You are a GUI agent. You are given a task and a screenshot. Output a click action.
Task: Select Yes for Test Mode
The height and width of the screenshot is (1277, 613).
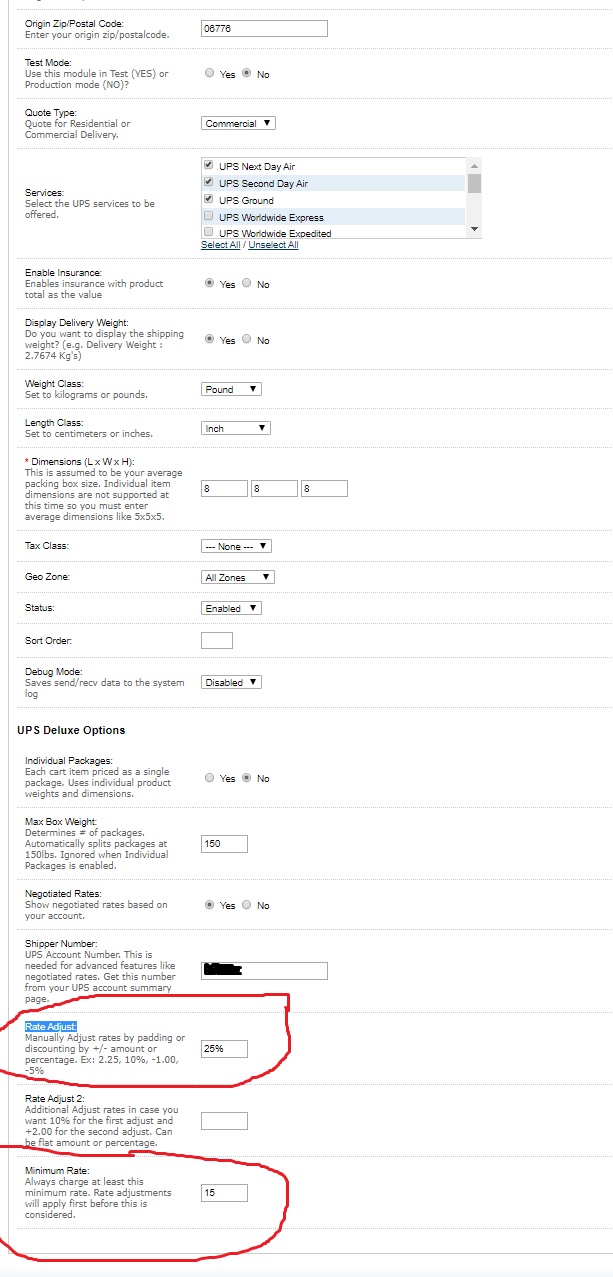click(x=209, y=73)
